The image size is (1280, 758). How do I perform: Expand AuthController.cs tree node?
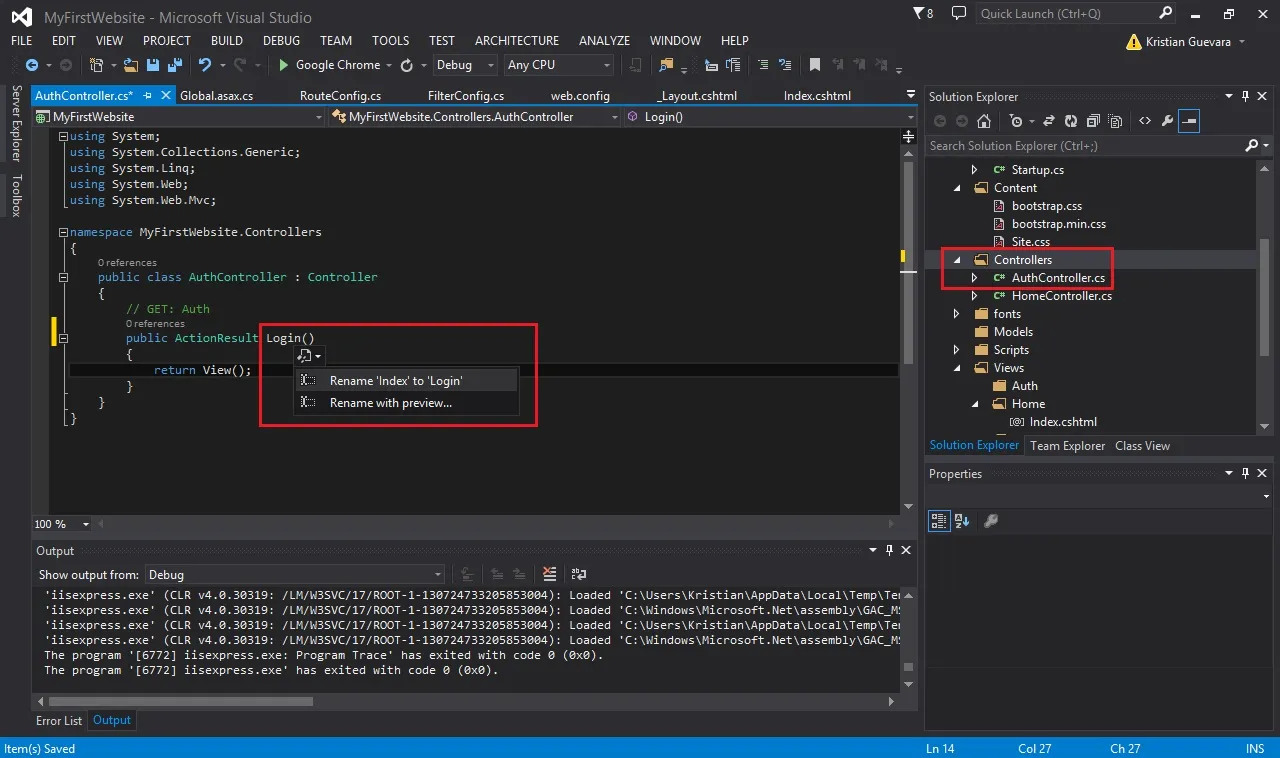pos(975,278)
